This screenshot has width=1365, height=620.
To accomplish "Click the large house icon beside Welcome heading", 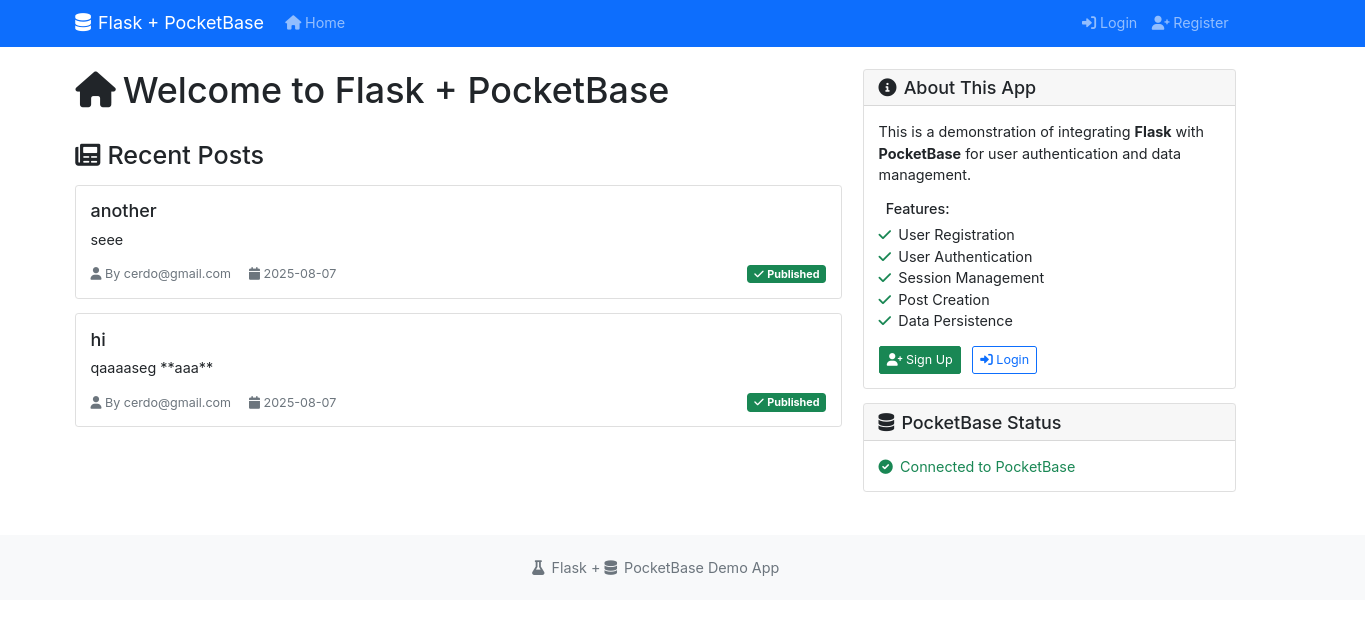I will click(96, 90).
